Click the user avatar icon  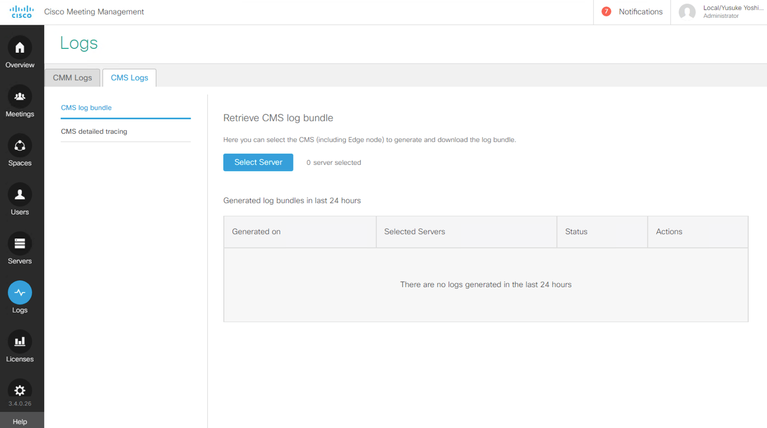(687, 12)
